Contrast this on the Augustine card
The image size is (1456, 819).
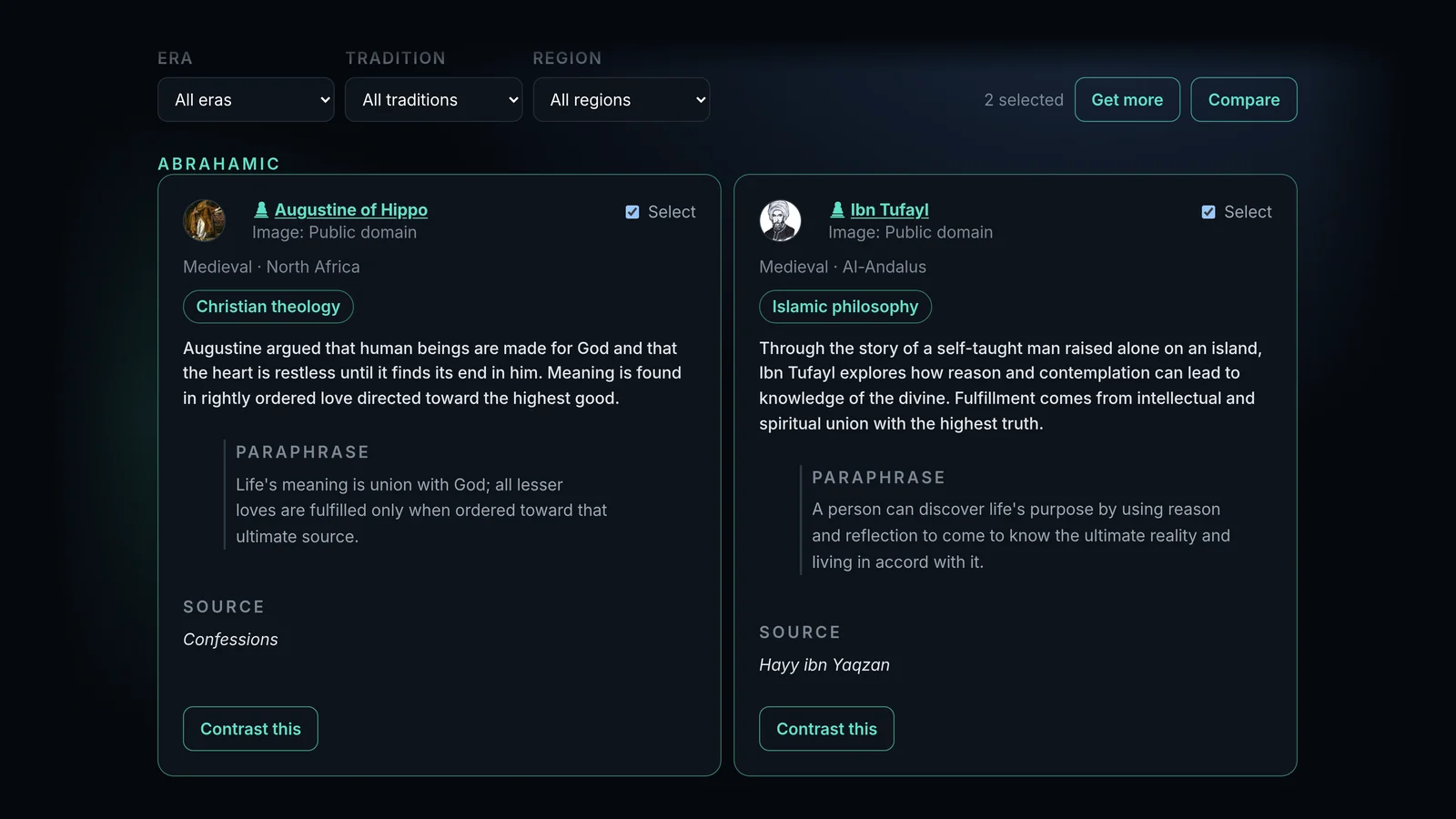(250, 729)
